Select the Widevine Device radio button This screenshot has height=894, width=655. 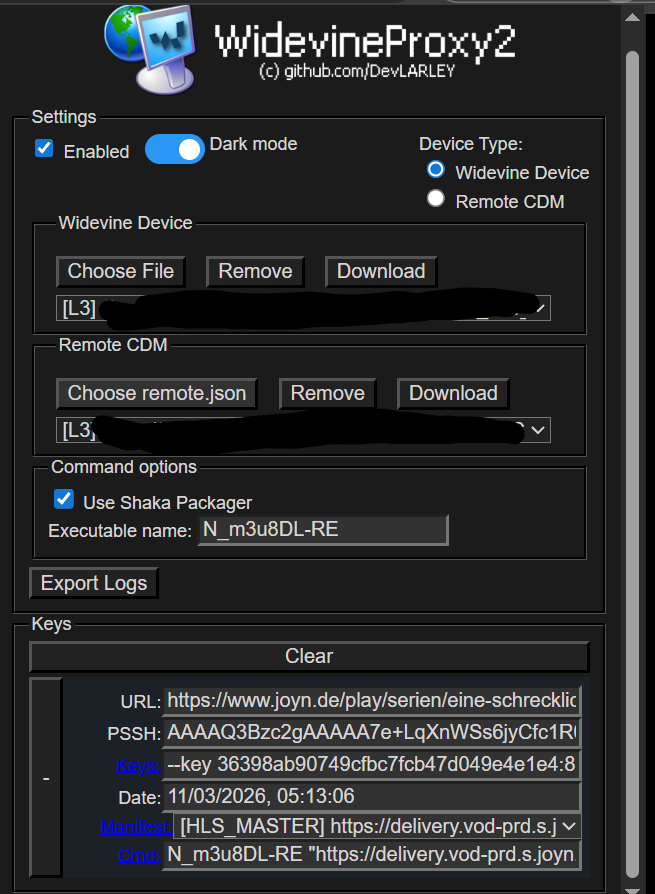[436, 169]
